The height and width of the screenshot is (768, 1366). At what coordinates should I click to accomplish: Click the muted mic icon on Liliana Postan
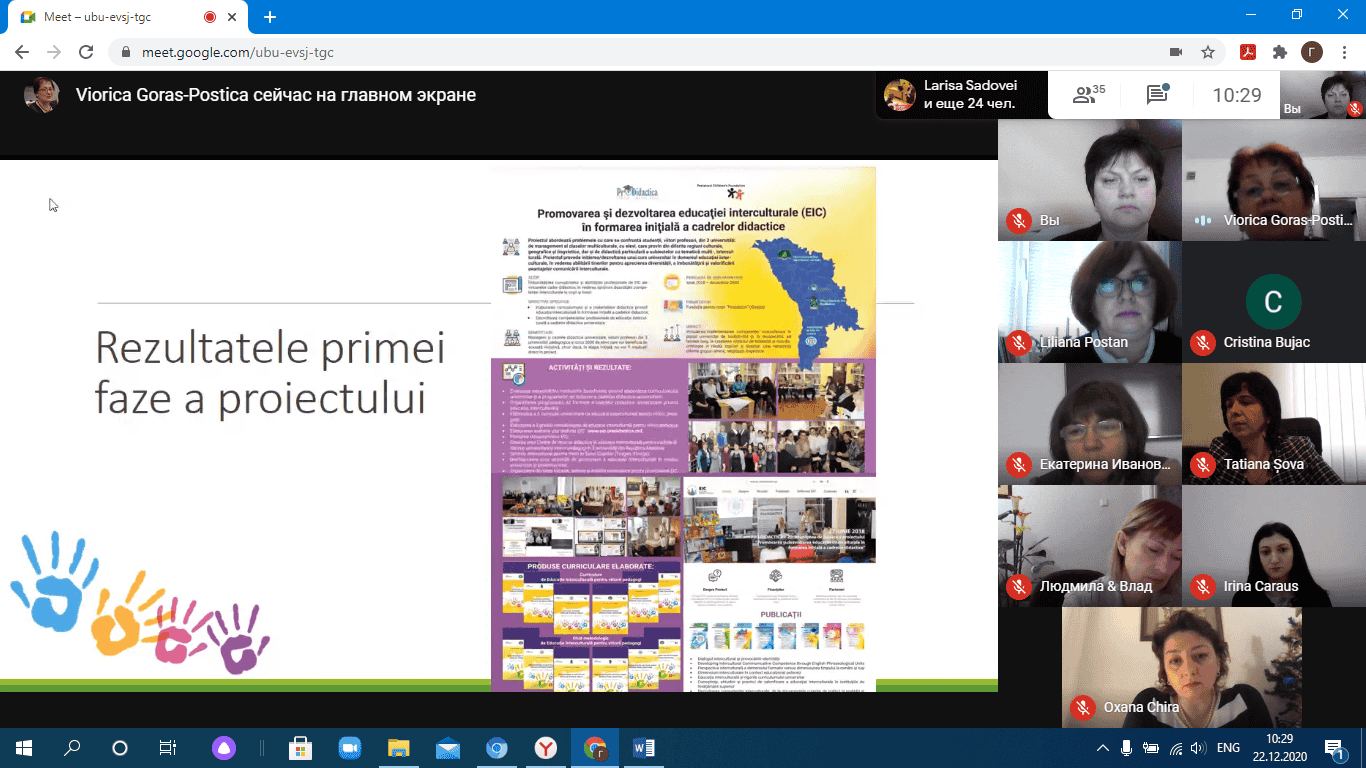tap(1018, 342)
